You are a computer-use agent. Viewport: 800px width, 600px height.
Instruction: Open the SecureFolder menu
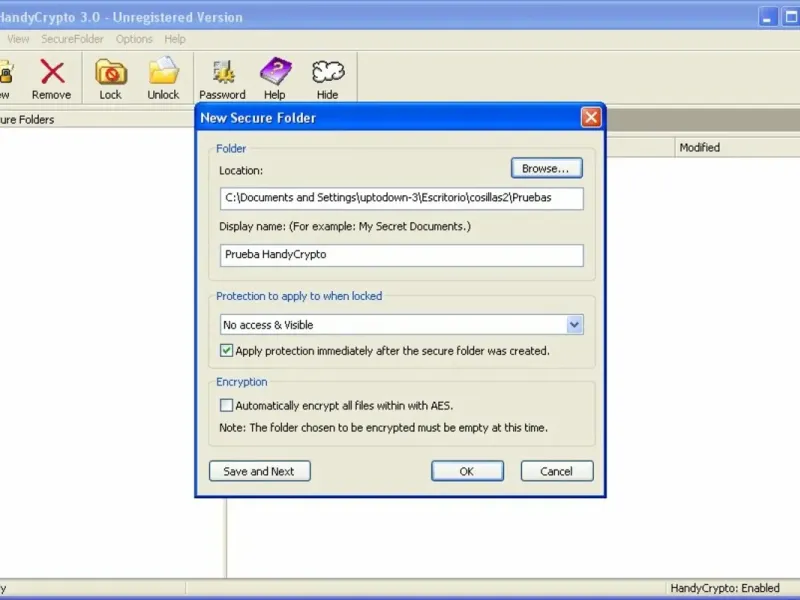(x=72, y=39)
